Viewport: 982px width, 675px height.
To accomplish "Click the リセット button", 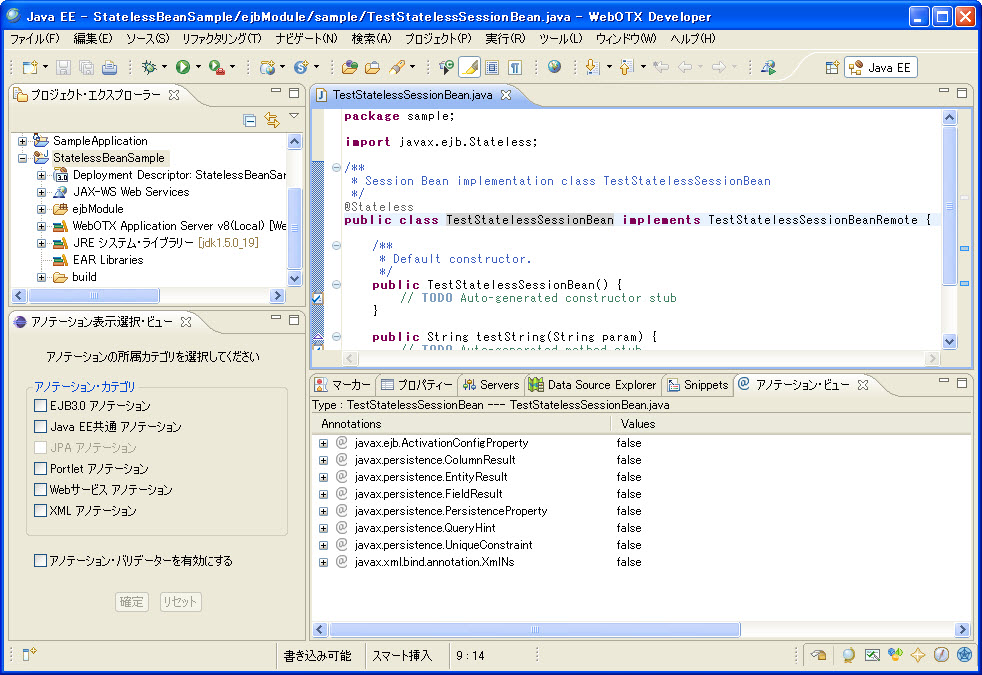I will click(180, 601).
